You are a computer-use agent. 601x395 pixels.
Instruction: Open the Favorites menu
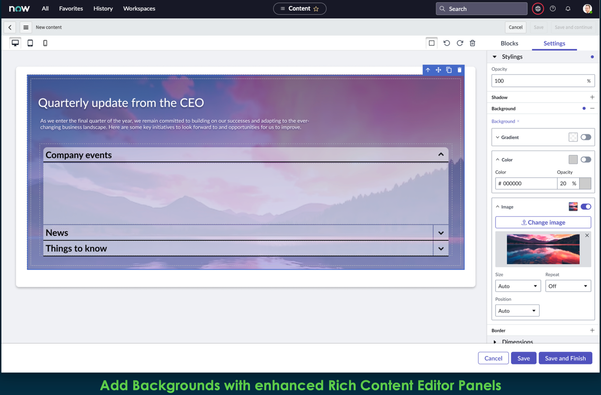click(71, 8)
